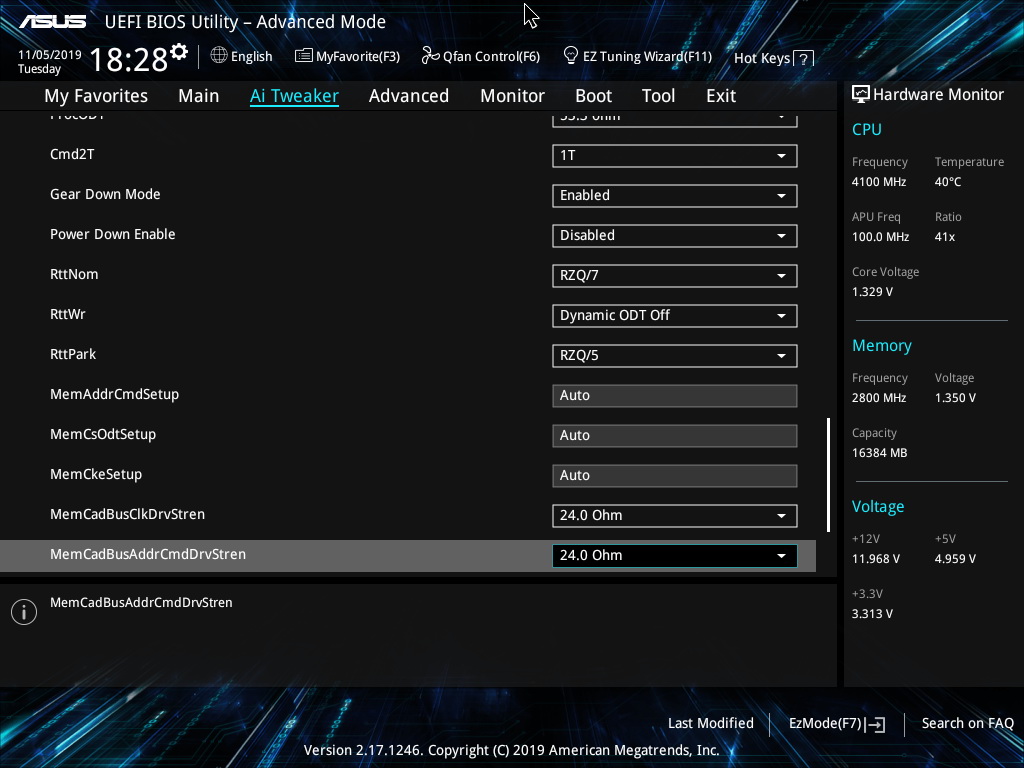This screenshot has width=1024, height=768.
Task: Click Hot Keys button
Action: pyautogui.click(x=774, y=59)
